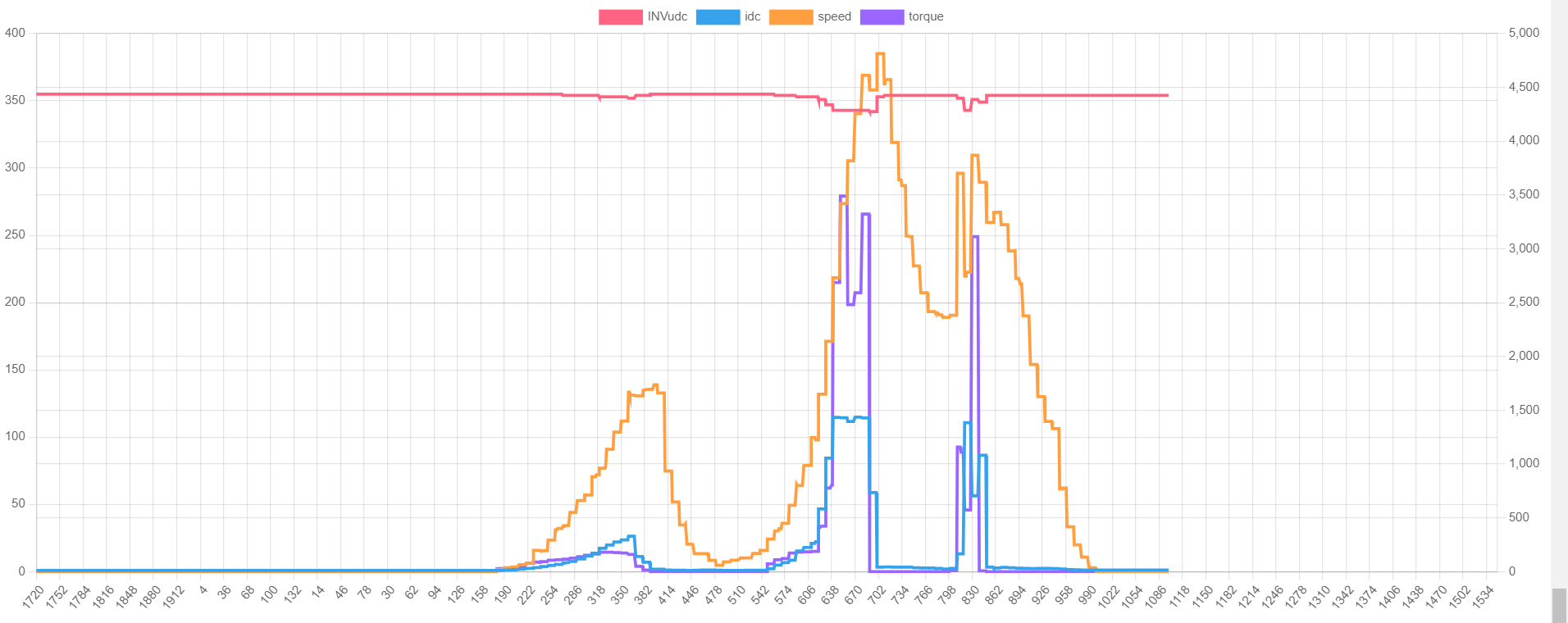This screenshot has height=623, width=1568.
Task: Click the purple torque legend color box
Action: tap(882, 17)
